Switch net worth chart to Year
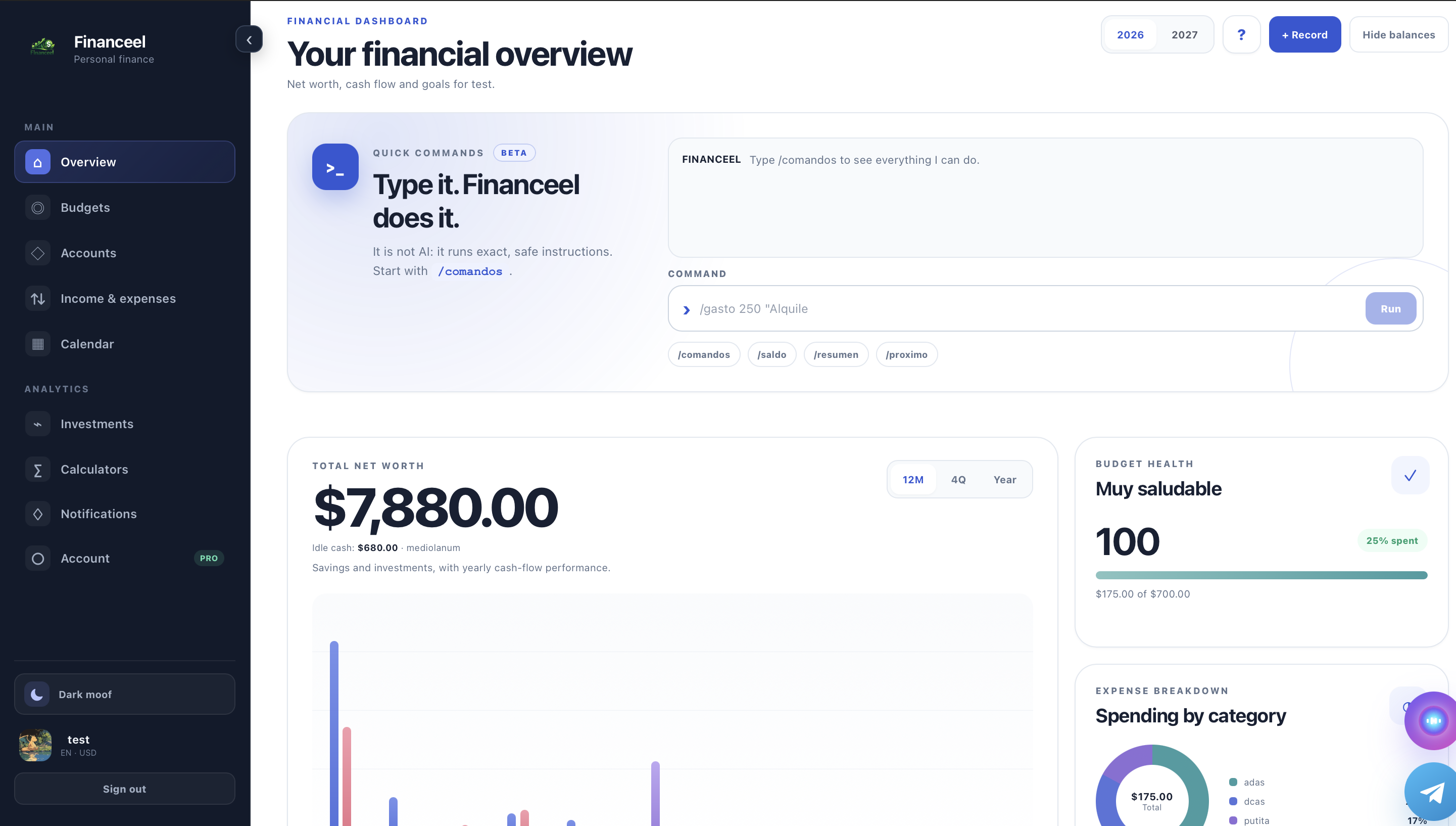This screenshot has width=1456, height=826. pyautogui.click(x=1005, y=479)
